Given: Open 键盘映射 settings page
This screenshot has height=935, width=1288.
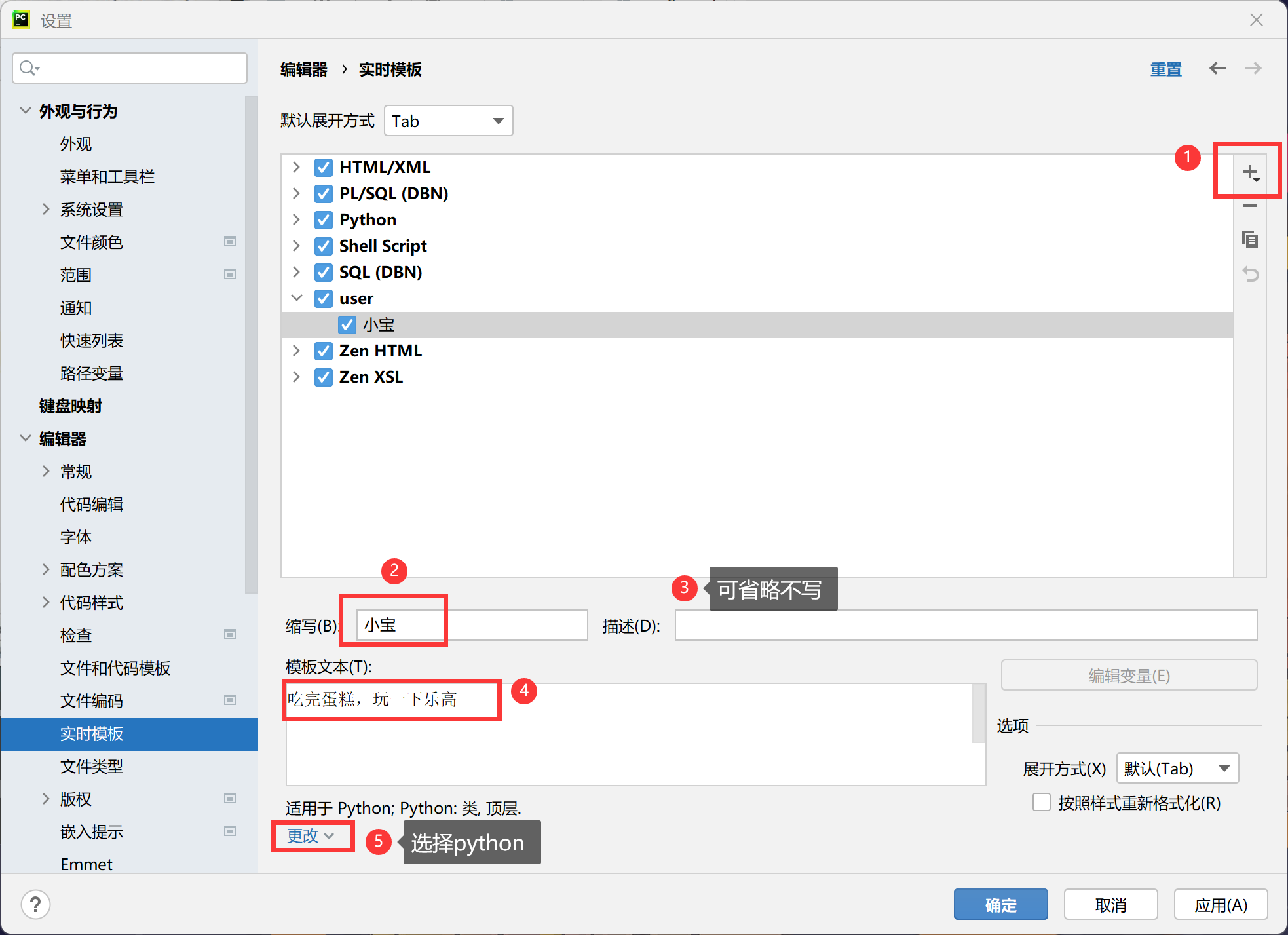Looking at the screenshot, I should 71,406.
